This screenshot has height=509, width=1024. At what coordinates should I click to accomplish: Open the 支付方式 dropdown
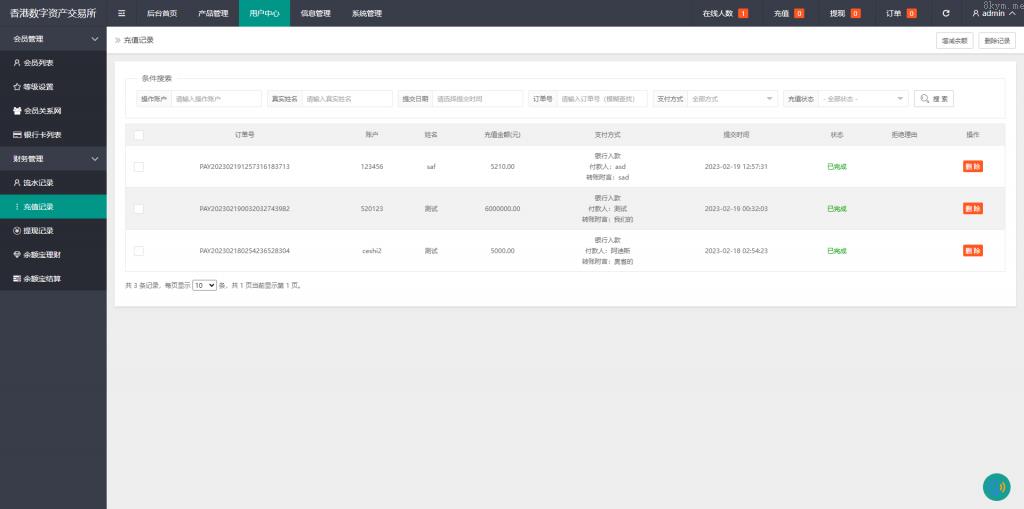tap(732, 99)
